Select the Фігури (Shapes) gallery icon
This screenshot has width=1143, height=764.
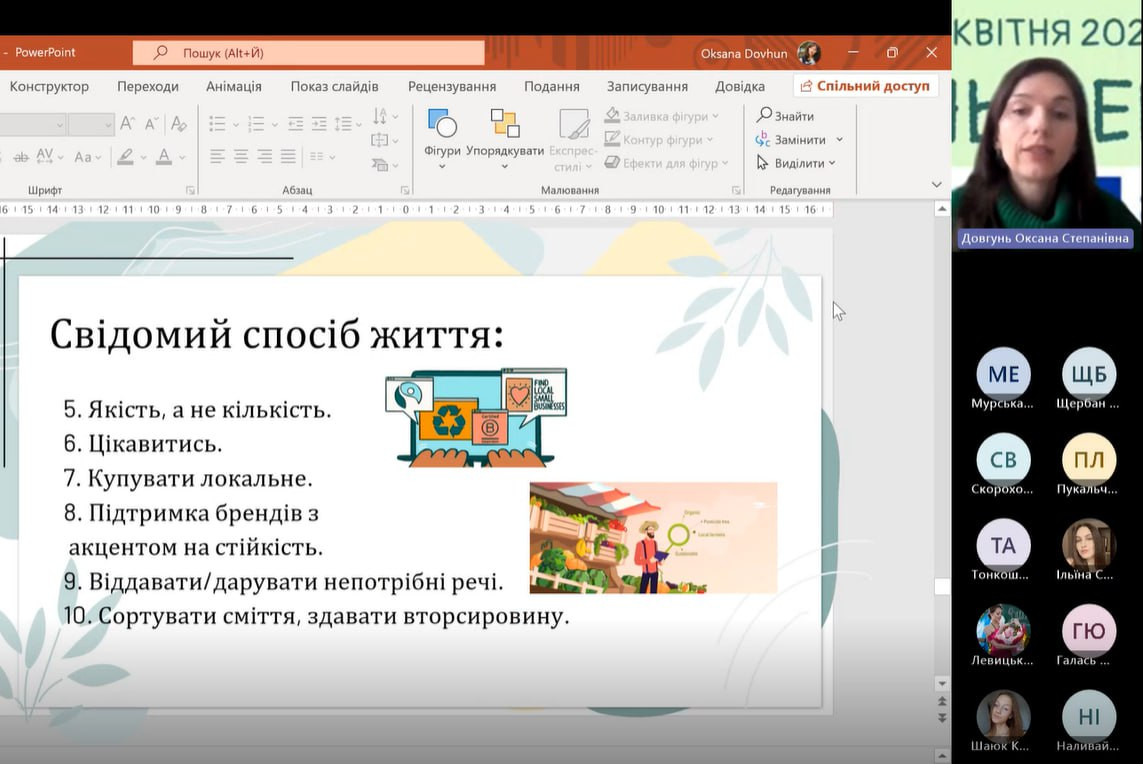pyautogui.click(x=441, y=125)
